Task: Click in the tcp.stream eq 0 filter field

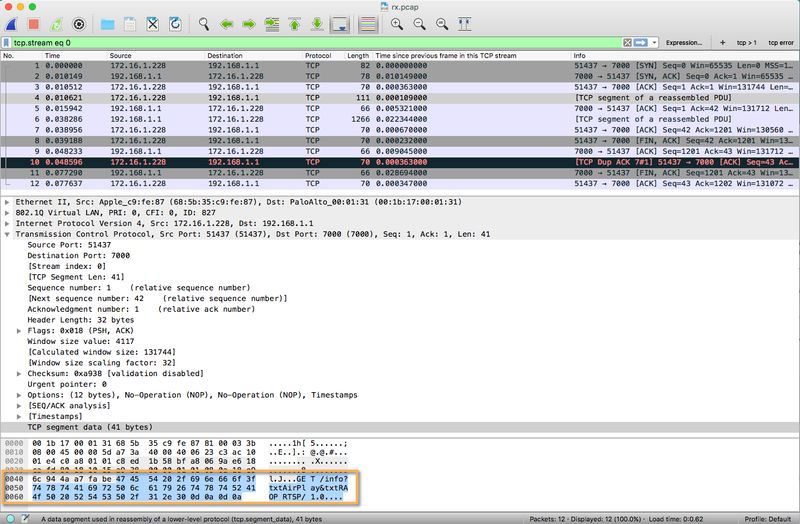Action: pyautogui.click(x=300, y=43)
